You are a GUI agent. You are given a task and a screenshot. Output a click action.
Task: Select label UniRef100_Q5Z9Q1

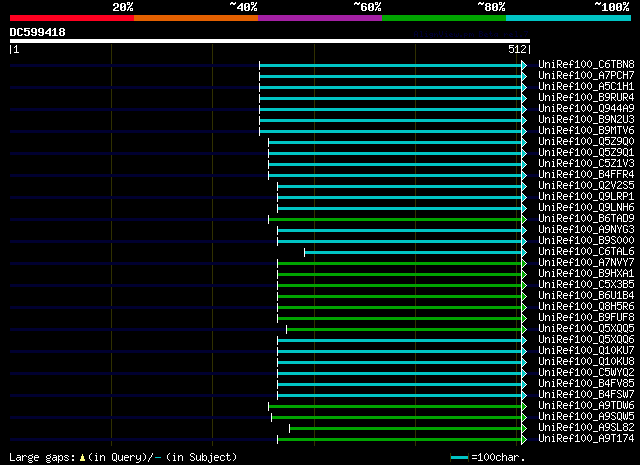[586, 153]
